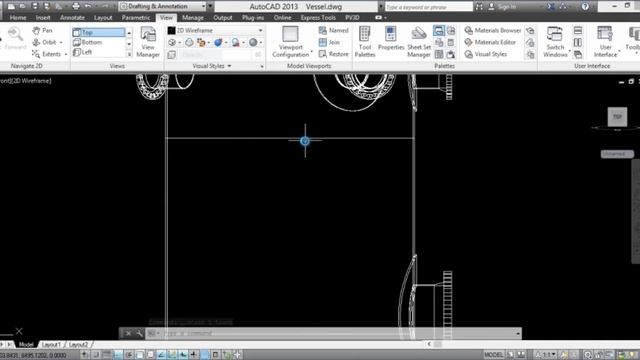Switch to the Layout2 tab

coord(78,345)
